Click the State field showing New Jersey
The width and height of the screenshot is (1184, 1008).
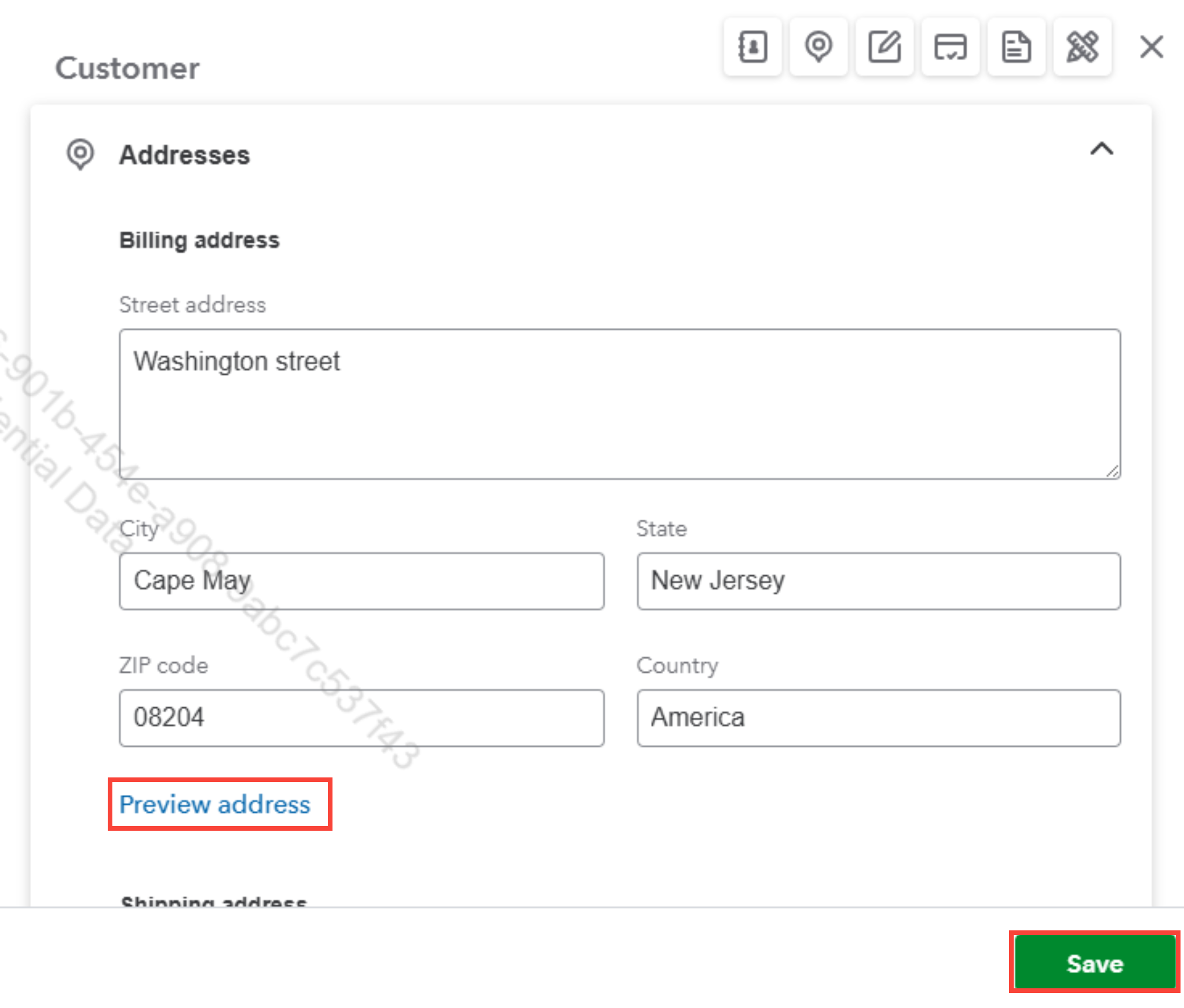(878, 580)
